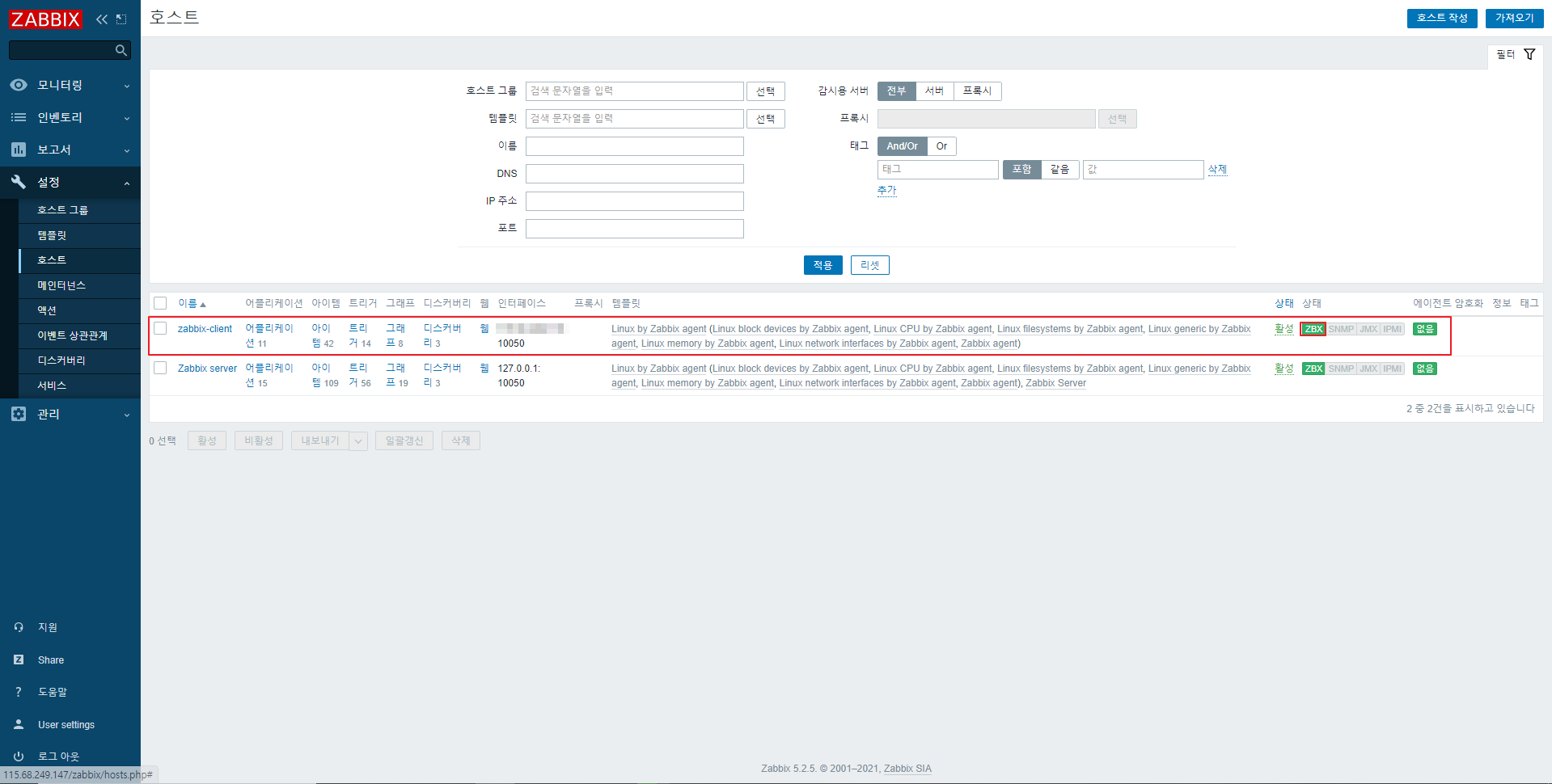Focus the IP 주소 filter input field
The image size is (1552, 784).
tap(634, 201)
